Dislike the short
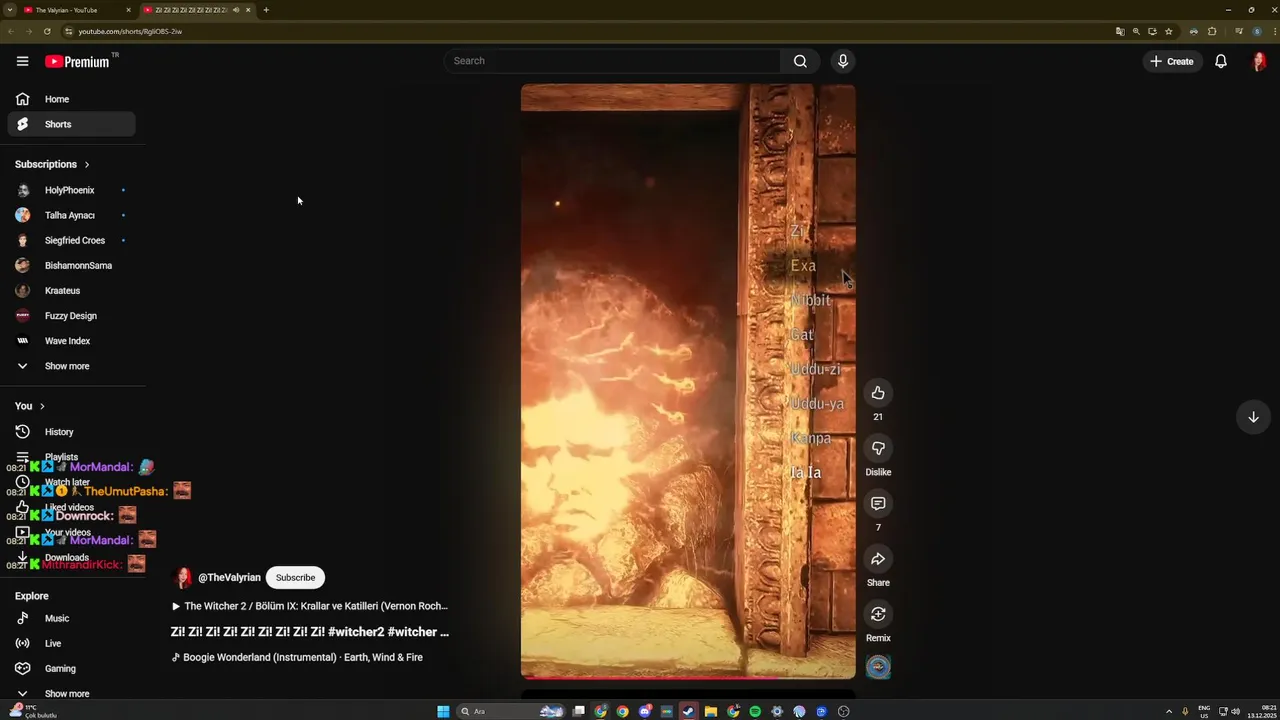This screenshot has height=720, width=1280. (x=878, y=448)
